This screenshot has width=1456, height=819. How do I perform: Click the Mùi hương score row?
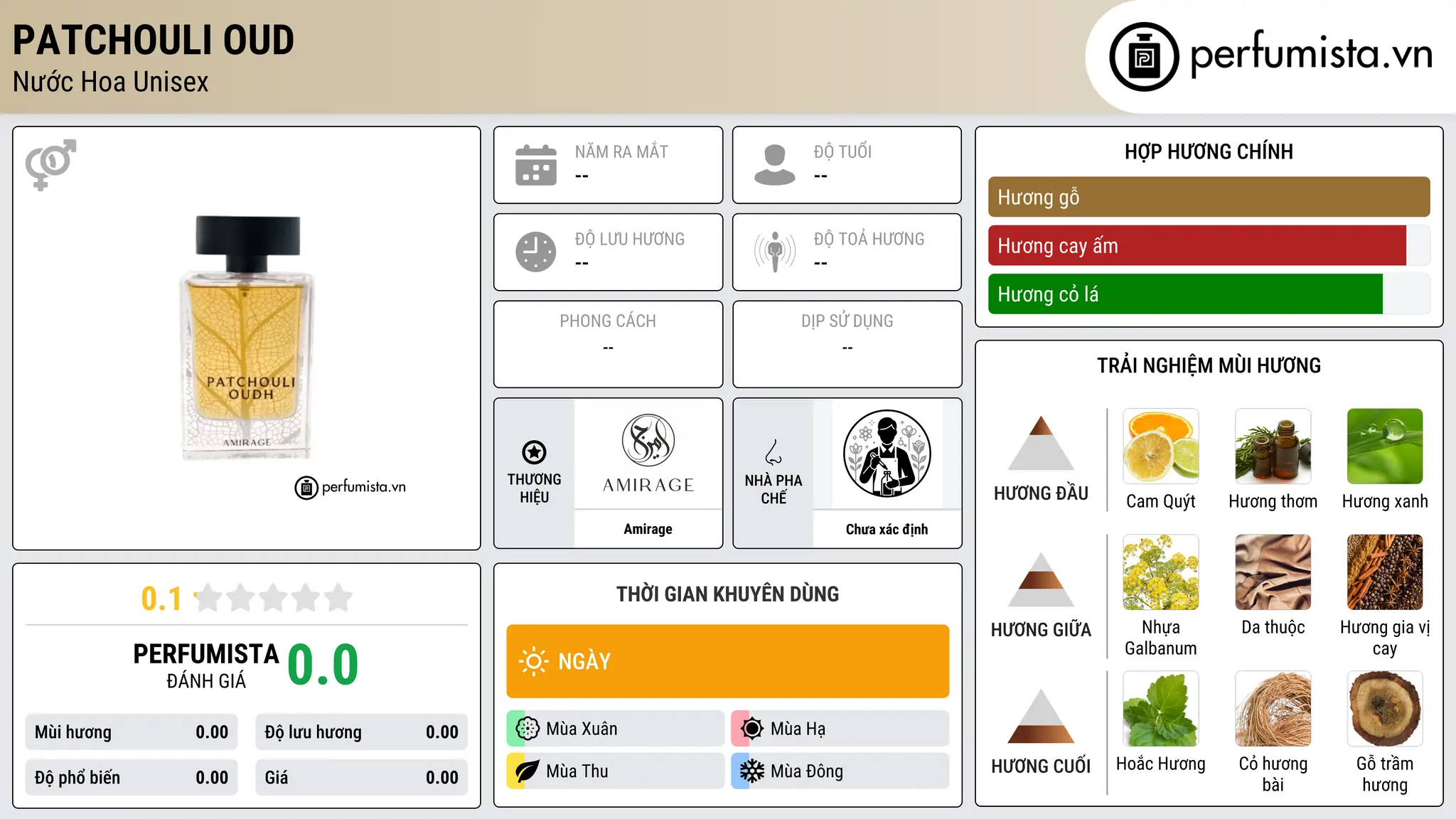pyautogui.click(x=132, y=732)
